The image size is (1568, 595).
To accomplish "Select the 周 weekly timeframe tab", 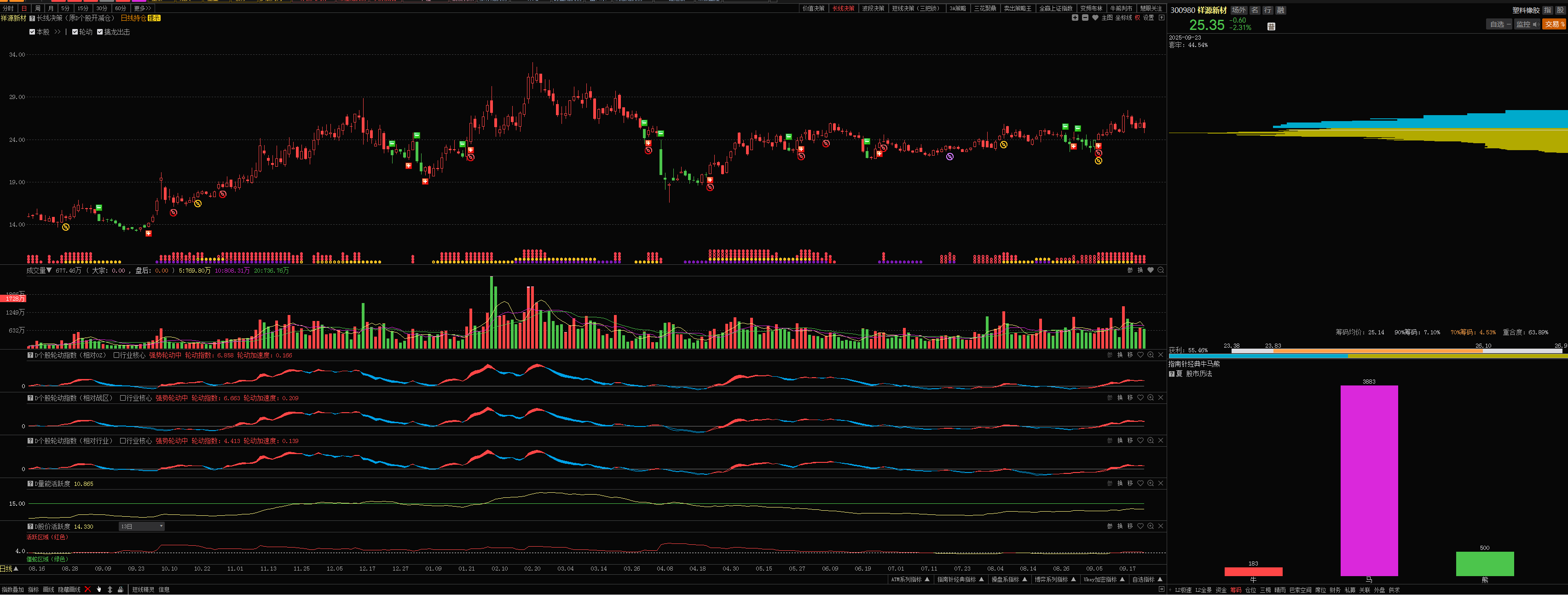I will pyautogui.click(x=38, y=9).
